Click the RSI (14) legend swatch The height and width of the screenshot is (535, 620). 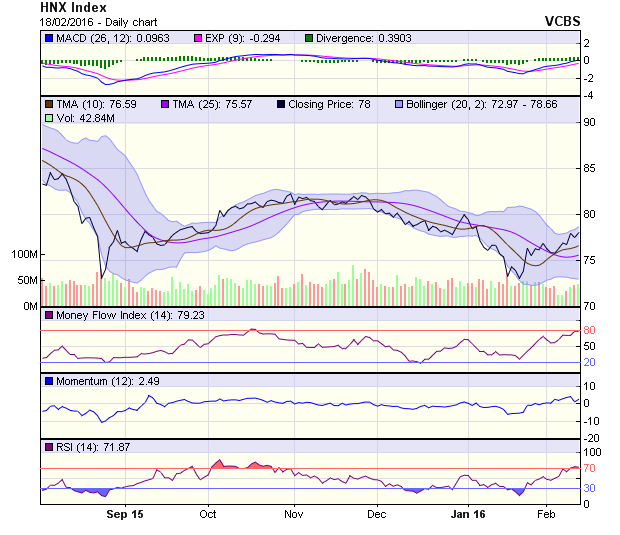(49, 446)
